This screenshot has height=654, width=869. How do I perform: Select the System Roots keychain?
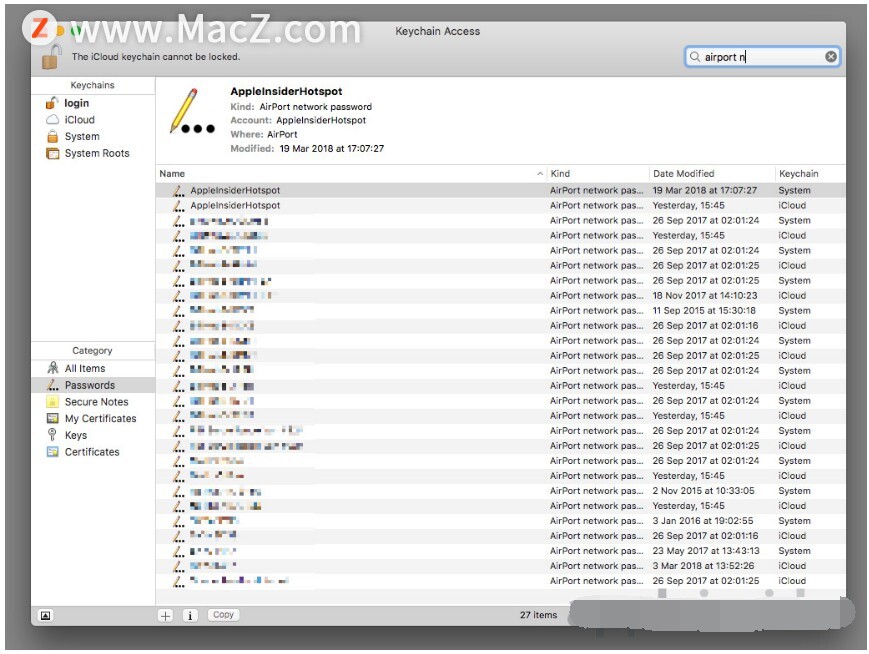[x=96, y=153]
